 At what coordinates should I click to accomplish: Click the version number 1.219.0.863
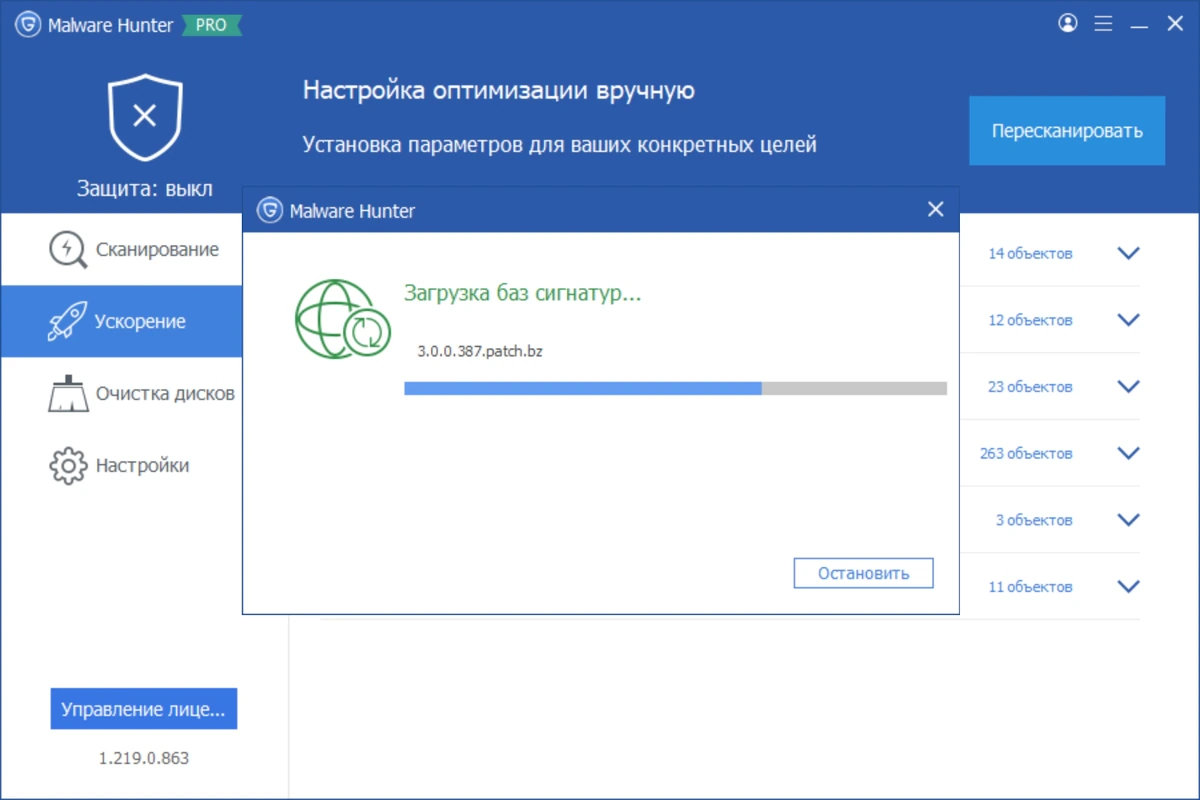[x=144, y=758]
